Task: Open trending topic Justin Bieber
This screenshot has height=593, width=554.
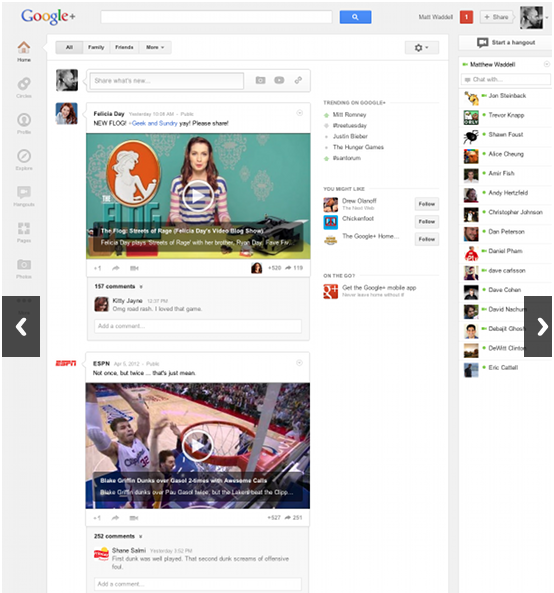Action: tap(350, 136)
